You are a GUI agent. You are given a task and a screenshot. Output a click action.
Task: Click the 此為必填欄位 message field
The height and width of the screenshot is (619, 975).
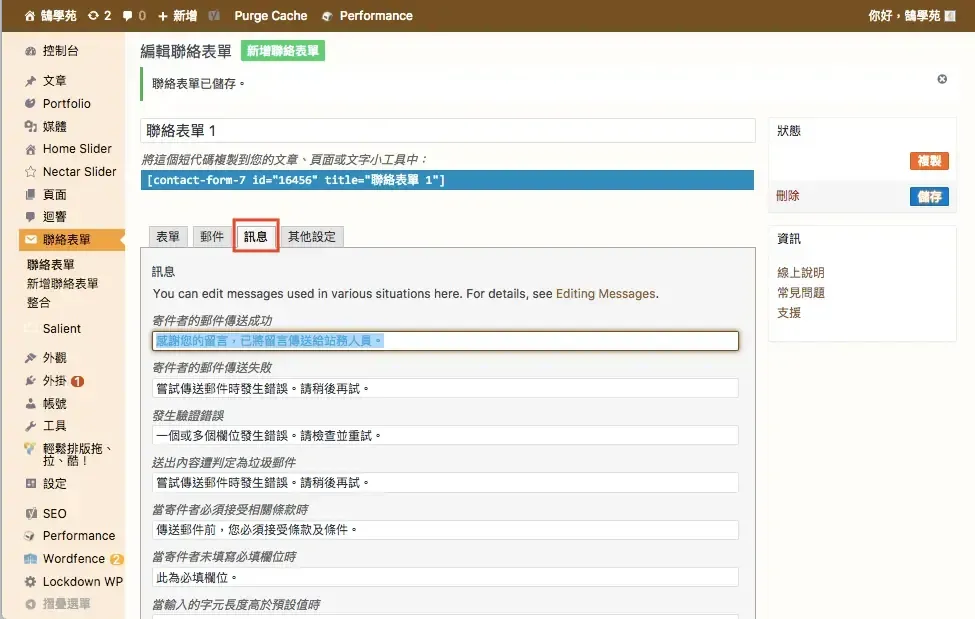click(x=445, y=577)
